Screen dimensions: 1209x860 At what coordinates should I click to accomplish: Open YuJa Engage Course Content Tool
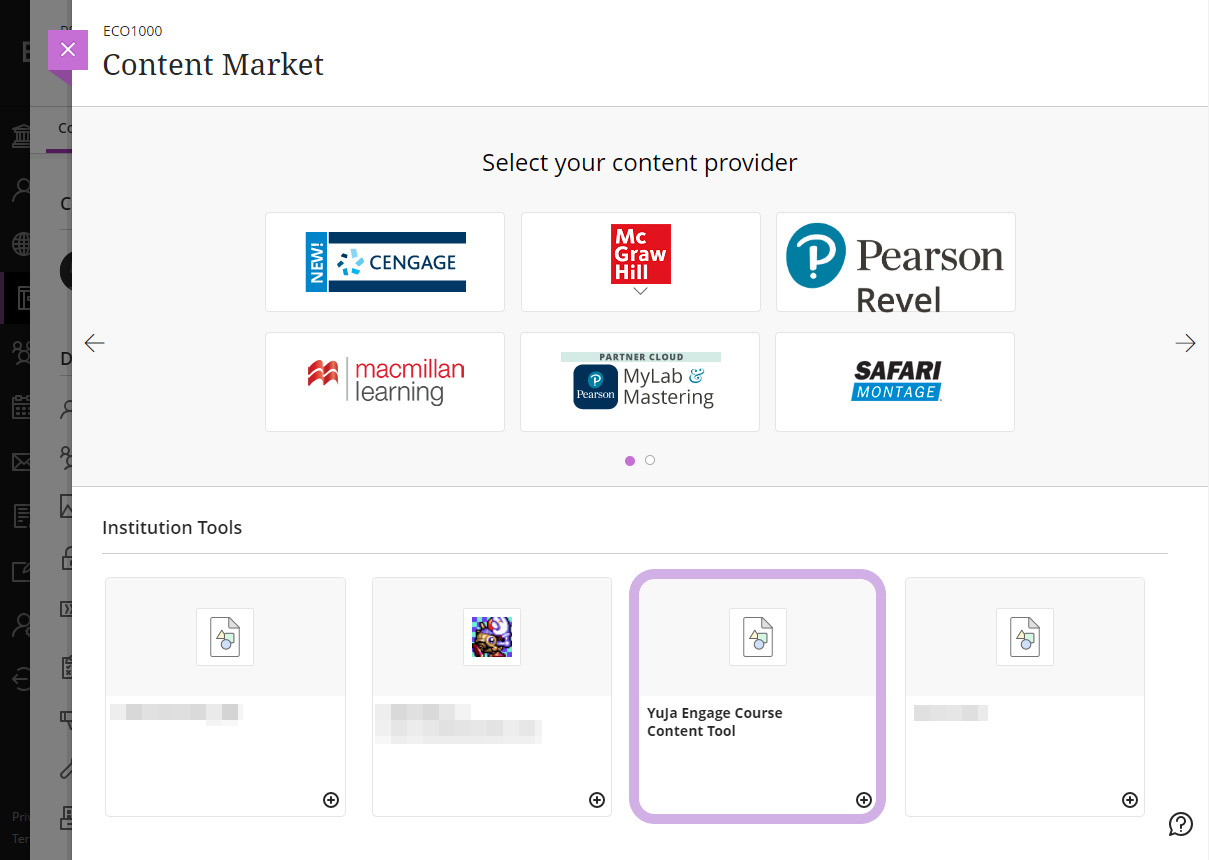(x=758, y=697)
